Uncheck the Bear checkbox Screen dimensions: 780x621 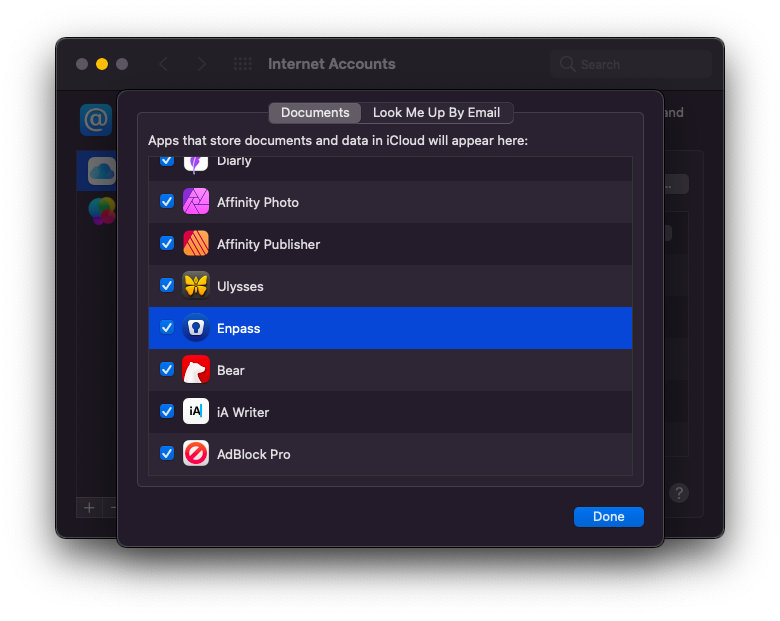coord(167,369)
